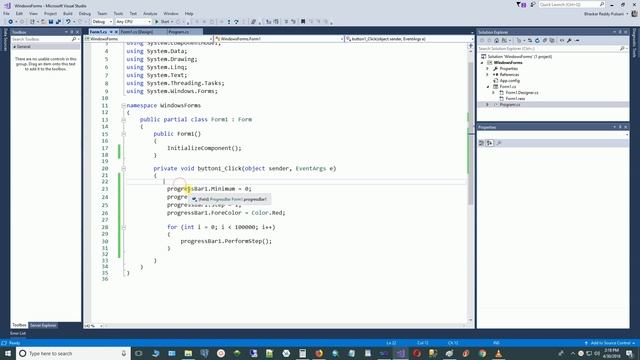Select Form1.Designer.cs in Solution Explorer

tap(522, 93)
